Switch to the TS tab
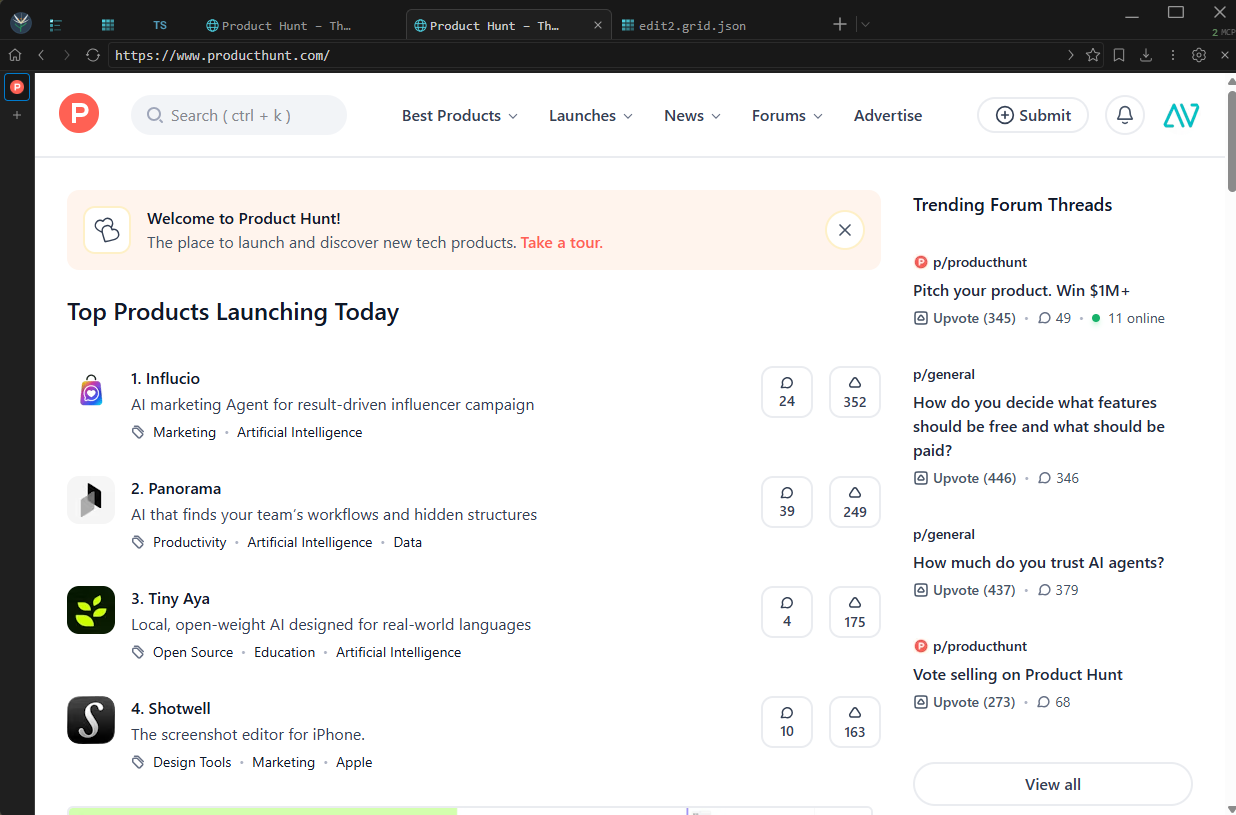This screenshot has height=815, width=1236. point(160,25)
